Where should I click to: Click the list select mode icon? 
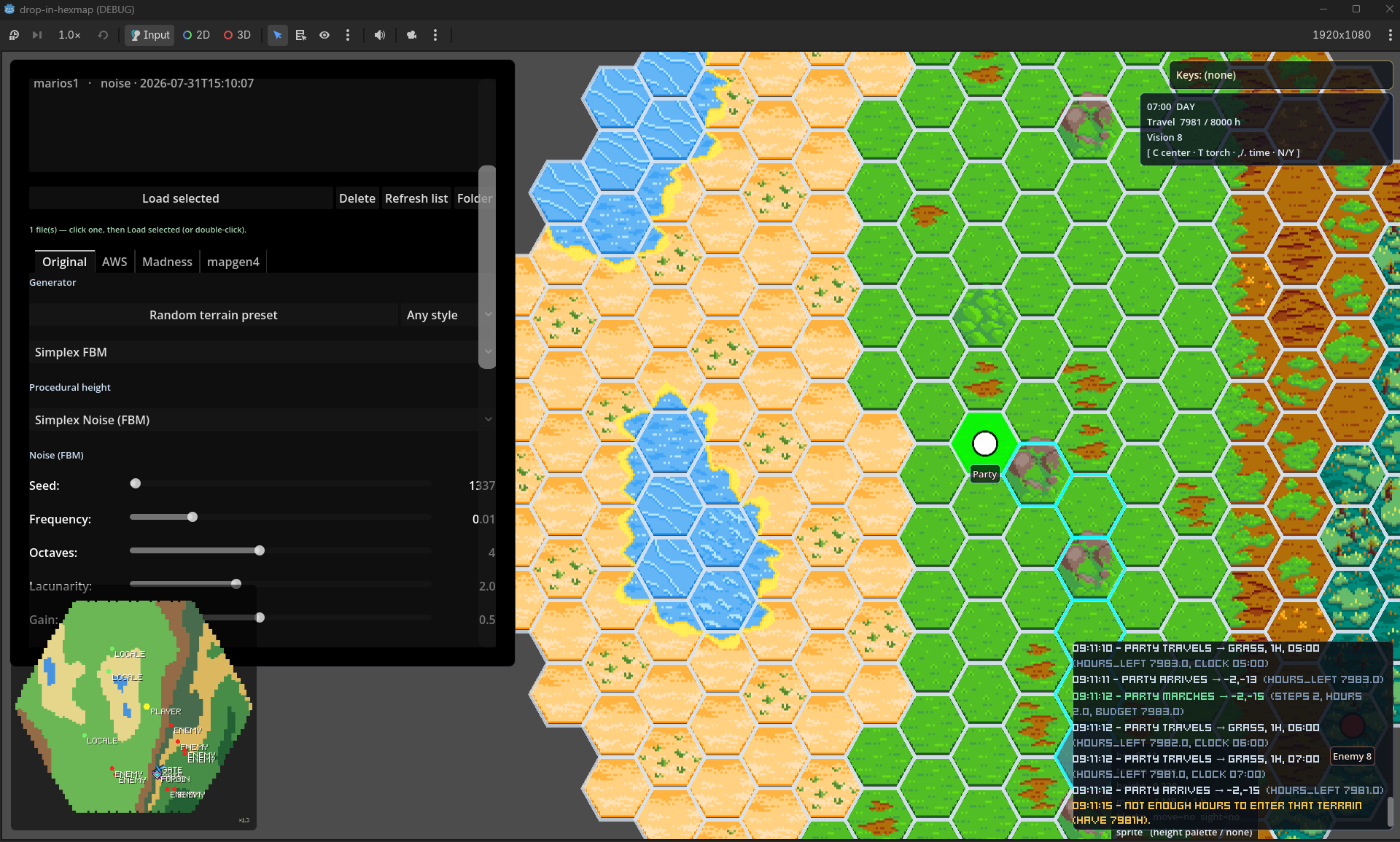[301, 35]
